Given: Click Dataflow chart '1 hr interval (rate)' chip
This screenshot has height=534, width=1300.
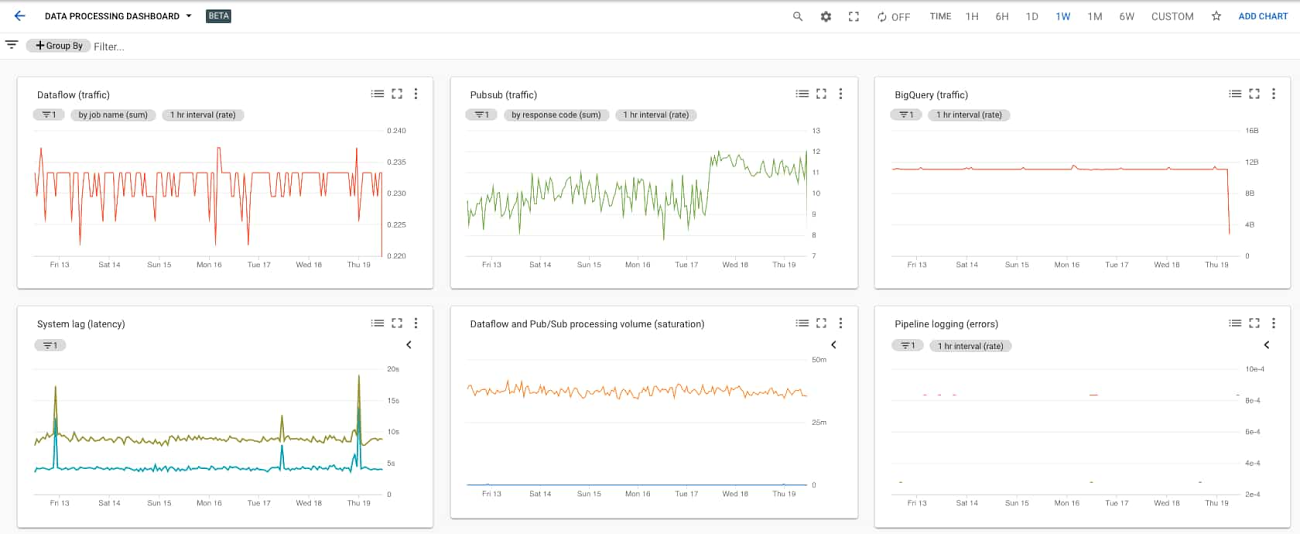Looking at the screenshot, I should point(203,115).
